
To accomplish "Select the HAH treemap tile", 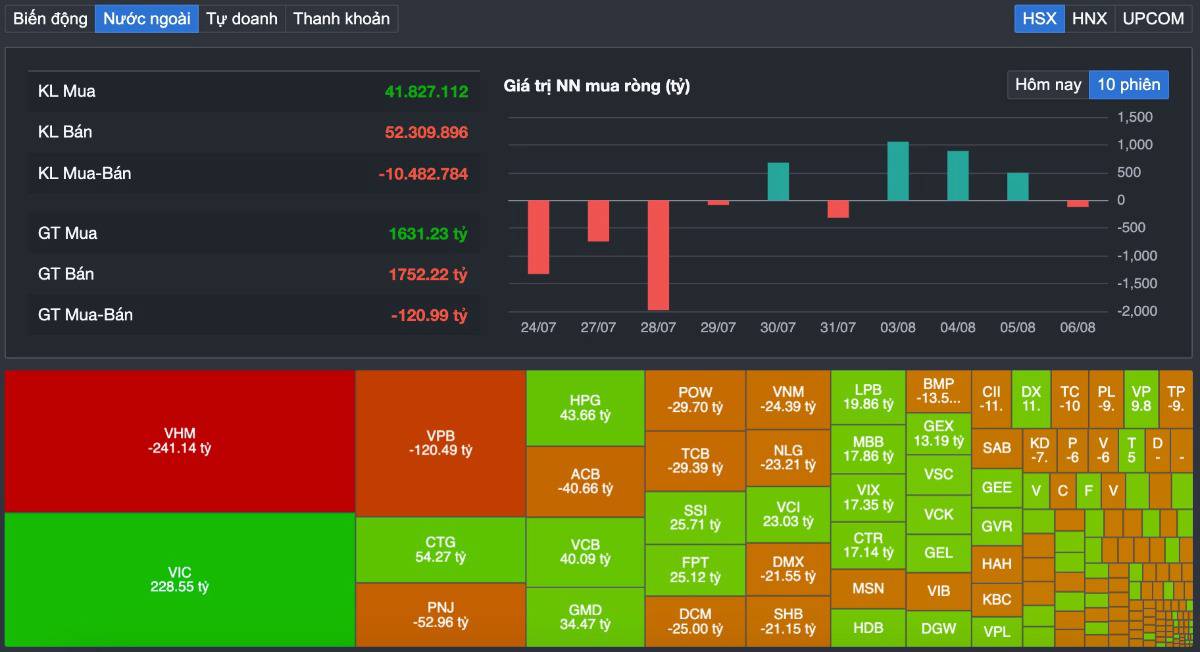I will [997, 564].
